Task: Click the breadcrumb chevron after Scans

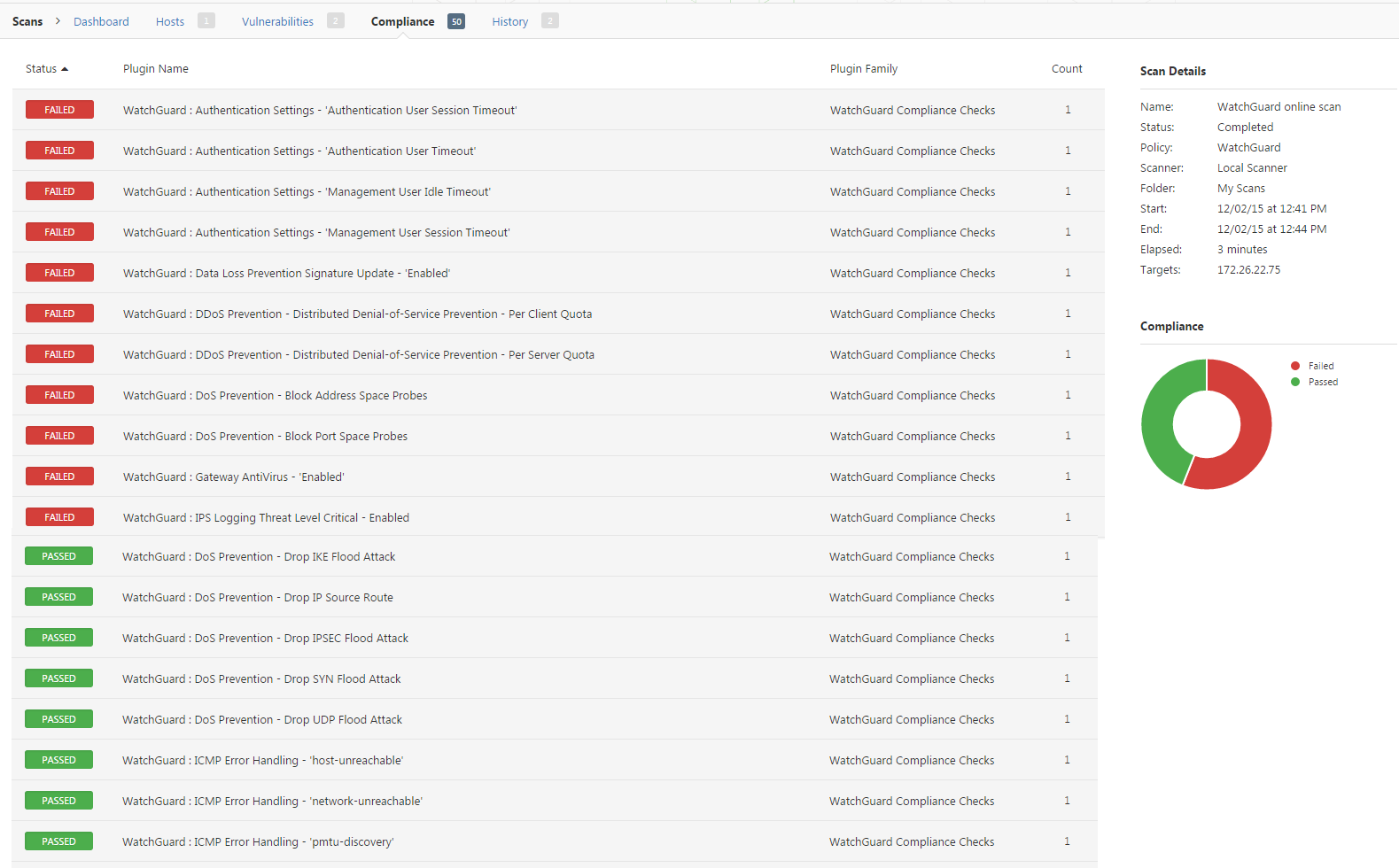Action: coord(58,20)
